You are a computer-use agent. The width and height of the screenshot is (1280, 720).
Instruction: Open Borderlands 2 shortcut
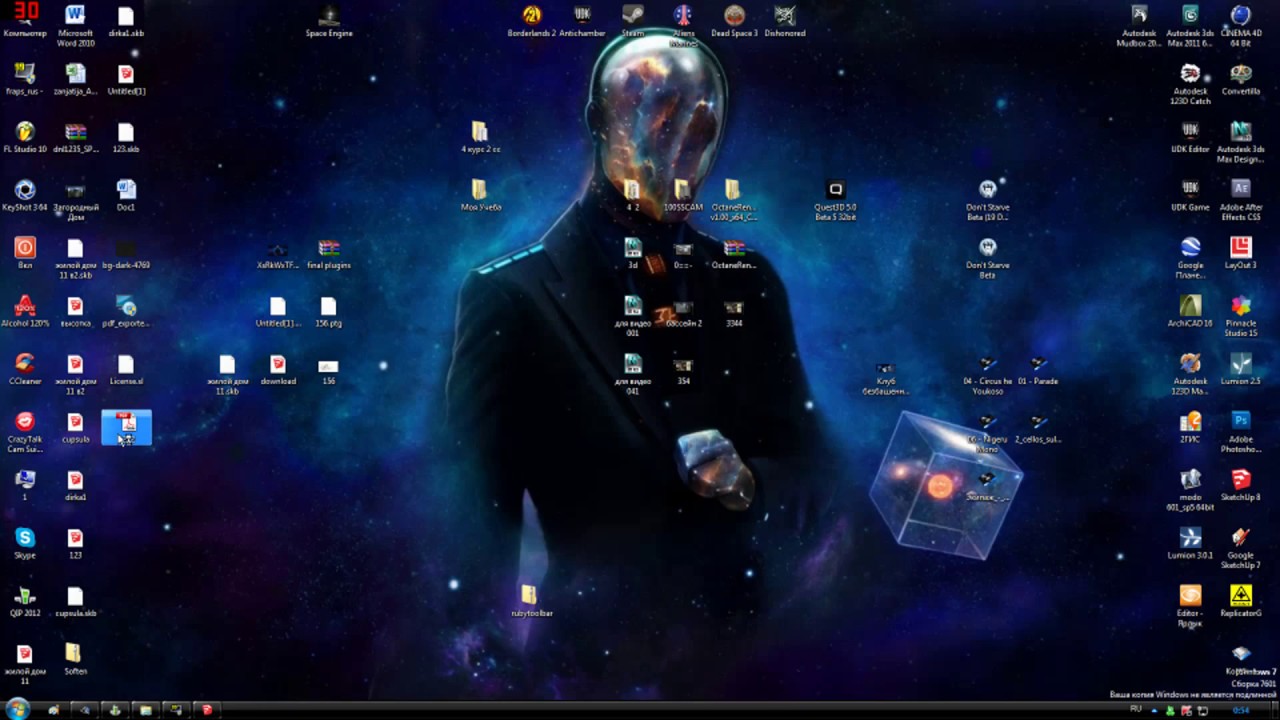pyautogui.click(x=531, y=20)
